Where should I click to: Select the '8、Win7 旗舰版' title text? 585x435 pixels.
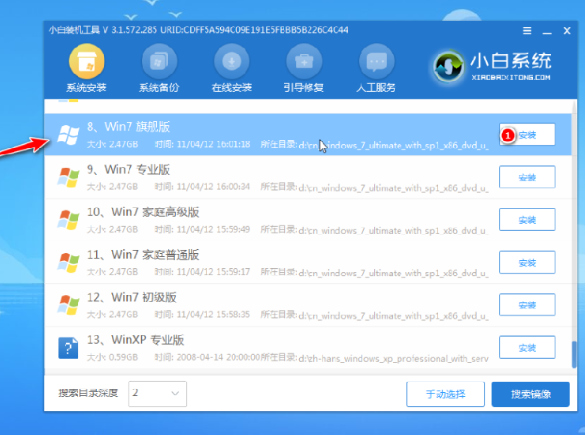pos(128,127)
